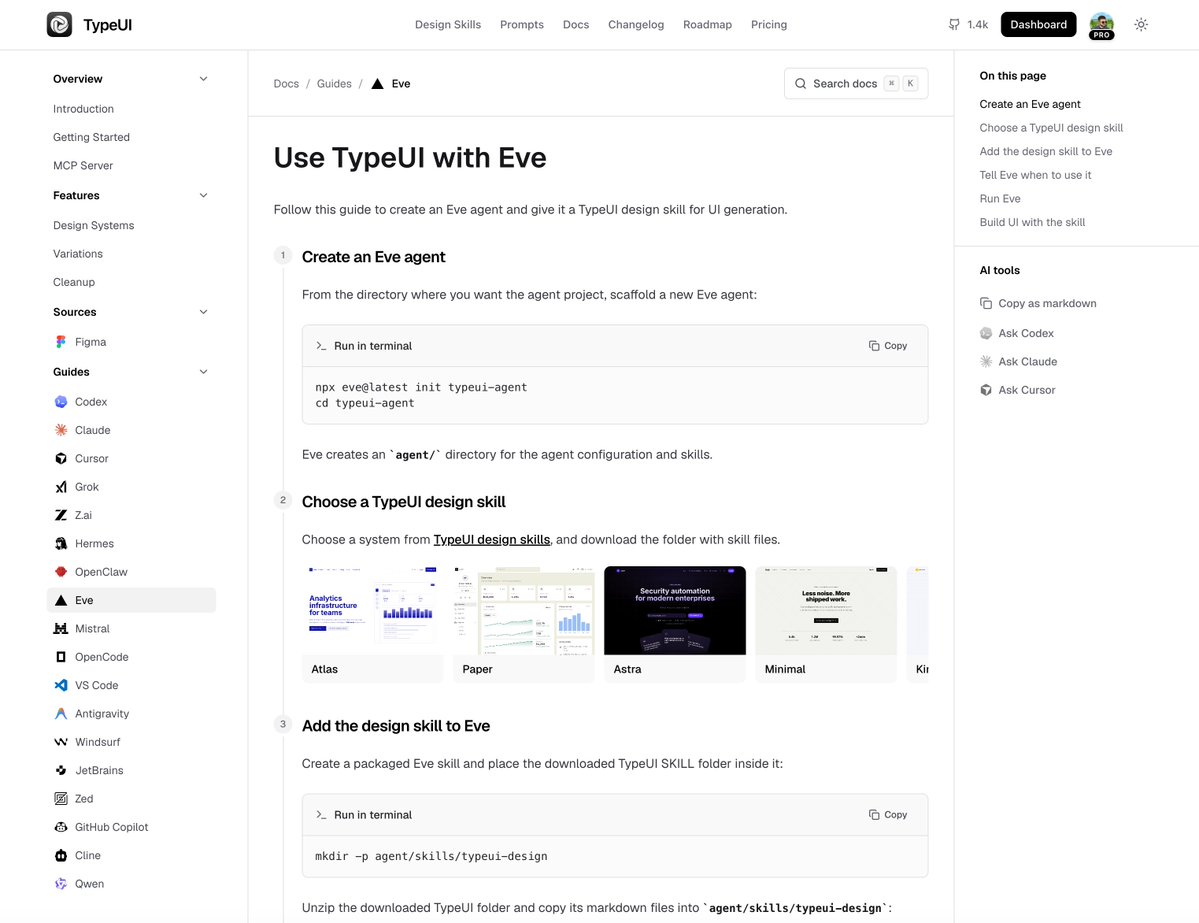Select the Minimal design skill thumbnail
Image resolution: width=1199 pixels, height=923 pixels.
click(826, 625)
